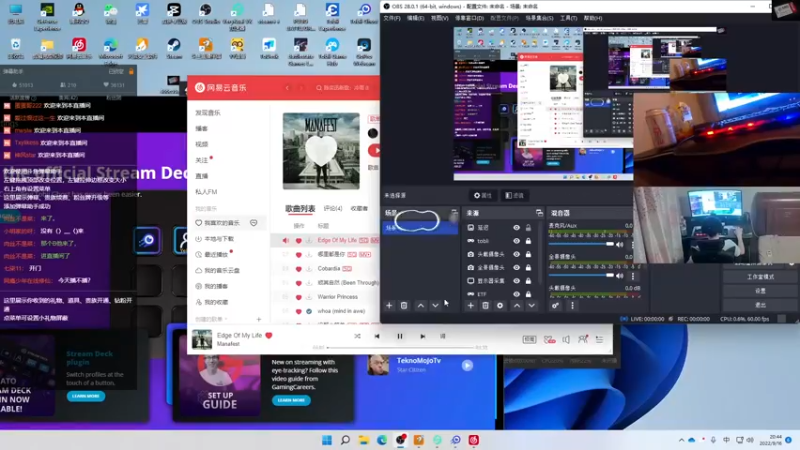Unlock the 显示器采集 source in OBS
Screen dimensions: 800x450
pos(528,281)
